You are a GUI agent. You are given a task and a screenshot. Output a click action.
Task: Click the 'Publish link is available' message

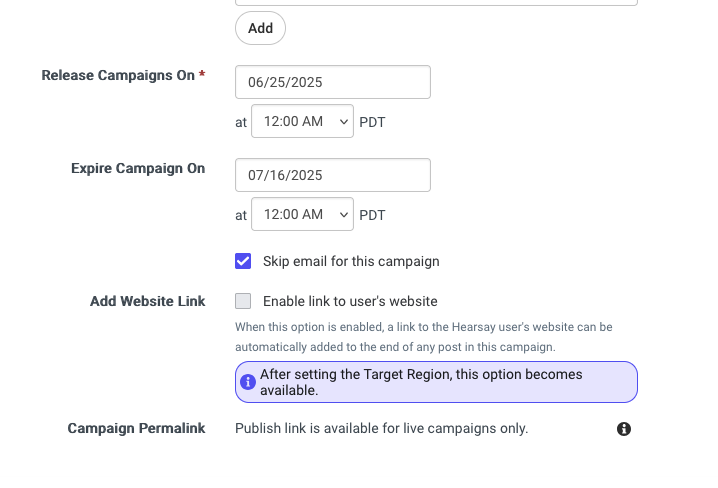381,428
